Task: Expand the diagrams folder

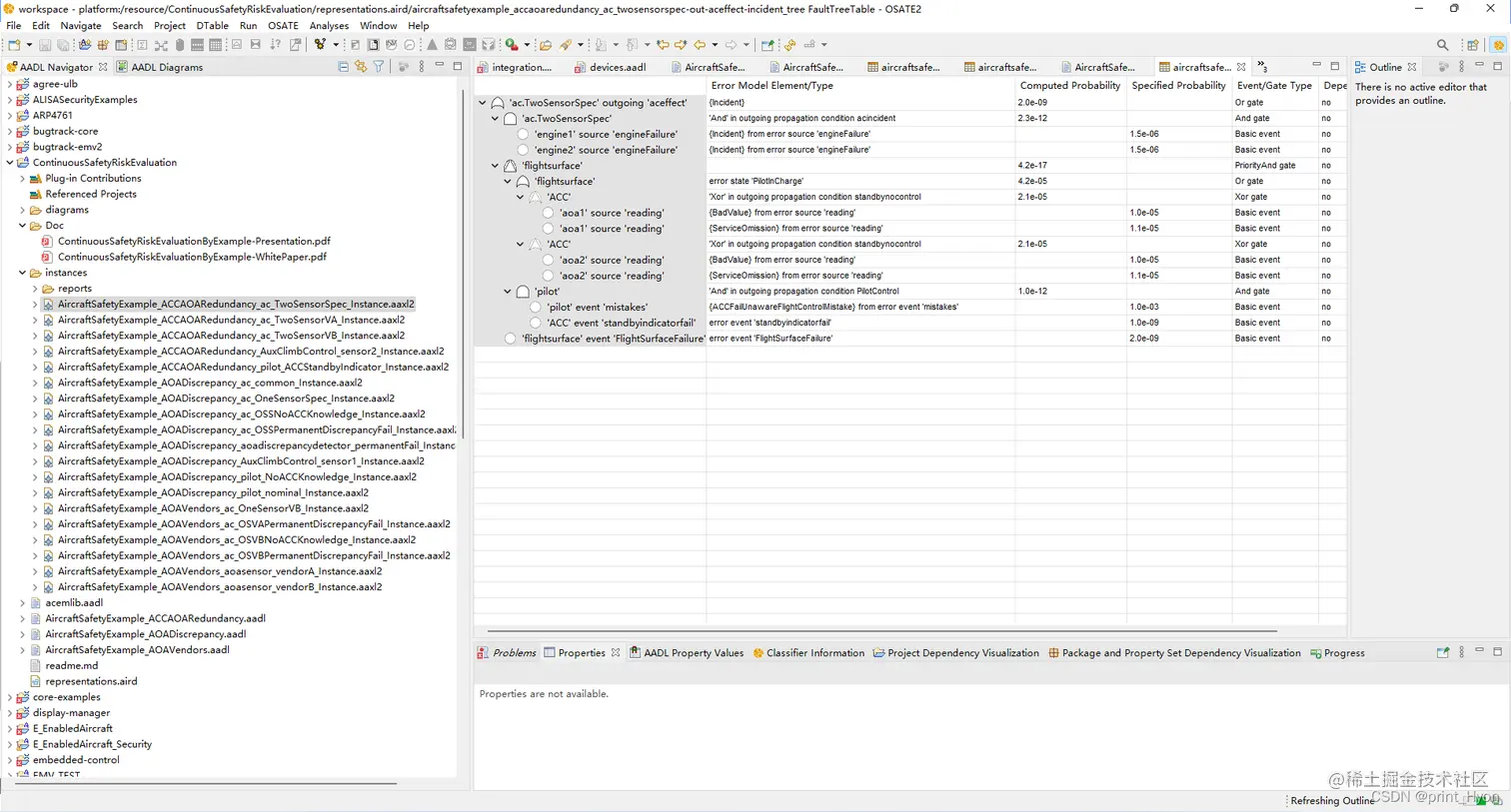Action: point(23,210)
